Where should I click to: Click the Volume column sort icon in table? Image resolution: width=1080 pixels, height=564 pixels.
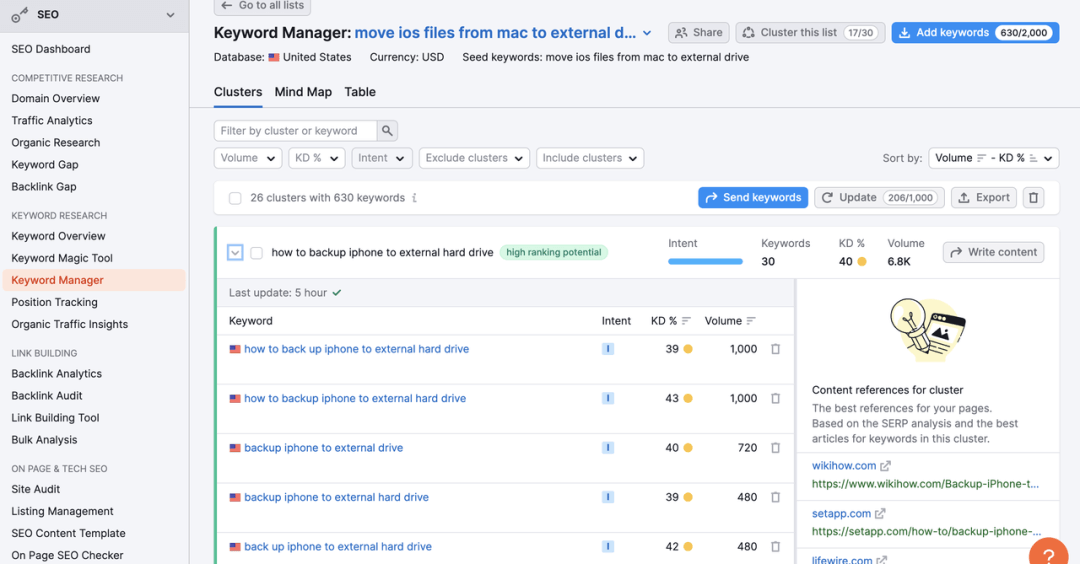point(751,321)
